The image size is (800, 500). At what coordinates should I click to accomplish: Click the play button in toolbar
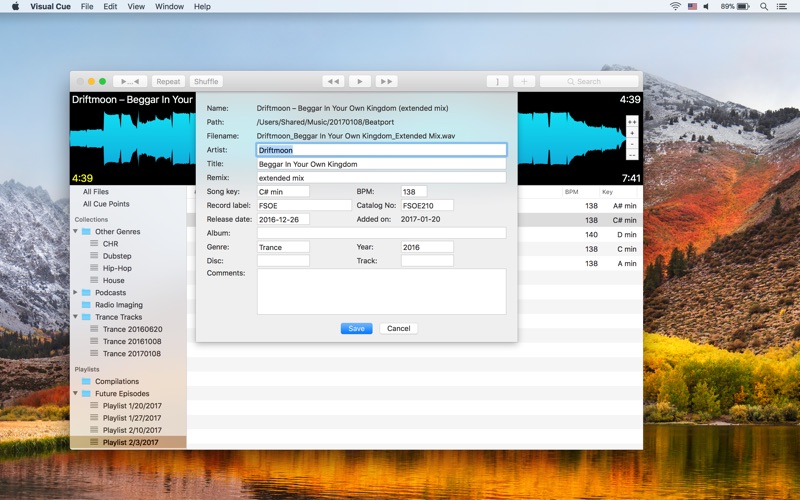(x=360, y=81)
